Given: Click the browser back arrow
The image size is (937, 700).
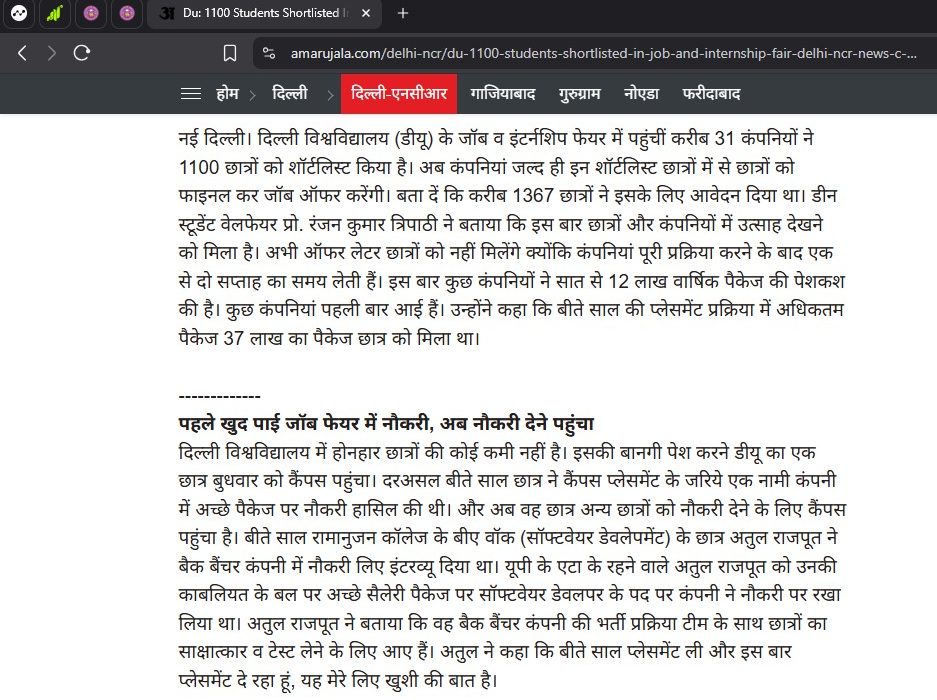Looking at the screenshot, I should pos(23,53).
